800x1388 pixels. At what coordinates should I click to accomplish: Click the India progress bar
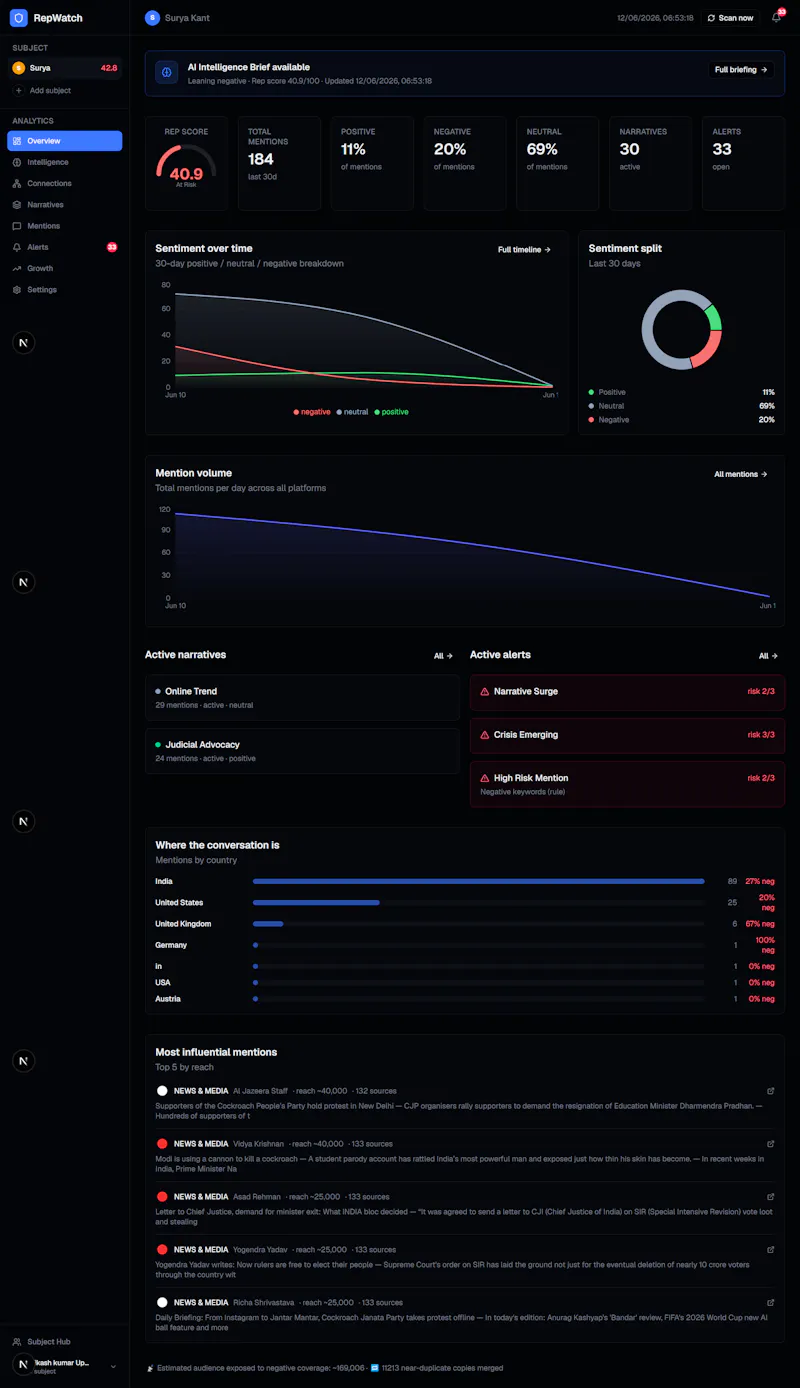(478, 882)
